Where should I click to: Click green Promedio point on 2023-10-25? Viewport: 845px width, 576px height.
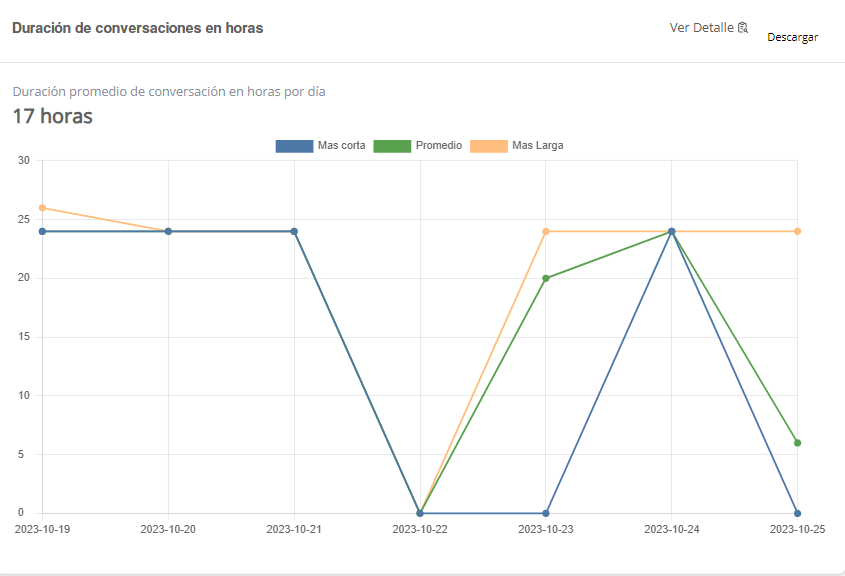click(797, 443)
